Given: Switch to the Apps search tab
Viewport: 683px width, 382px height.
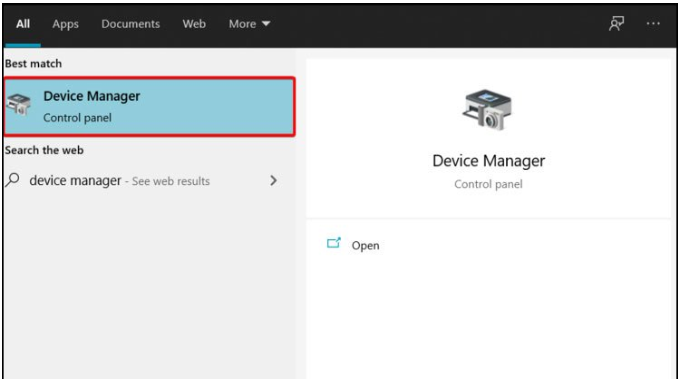Looking at the screenshot, I should (x=65, y=24).
